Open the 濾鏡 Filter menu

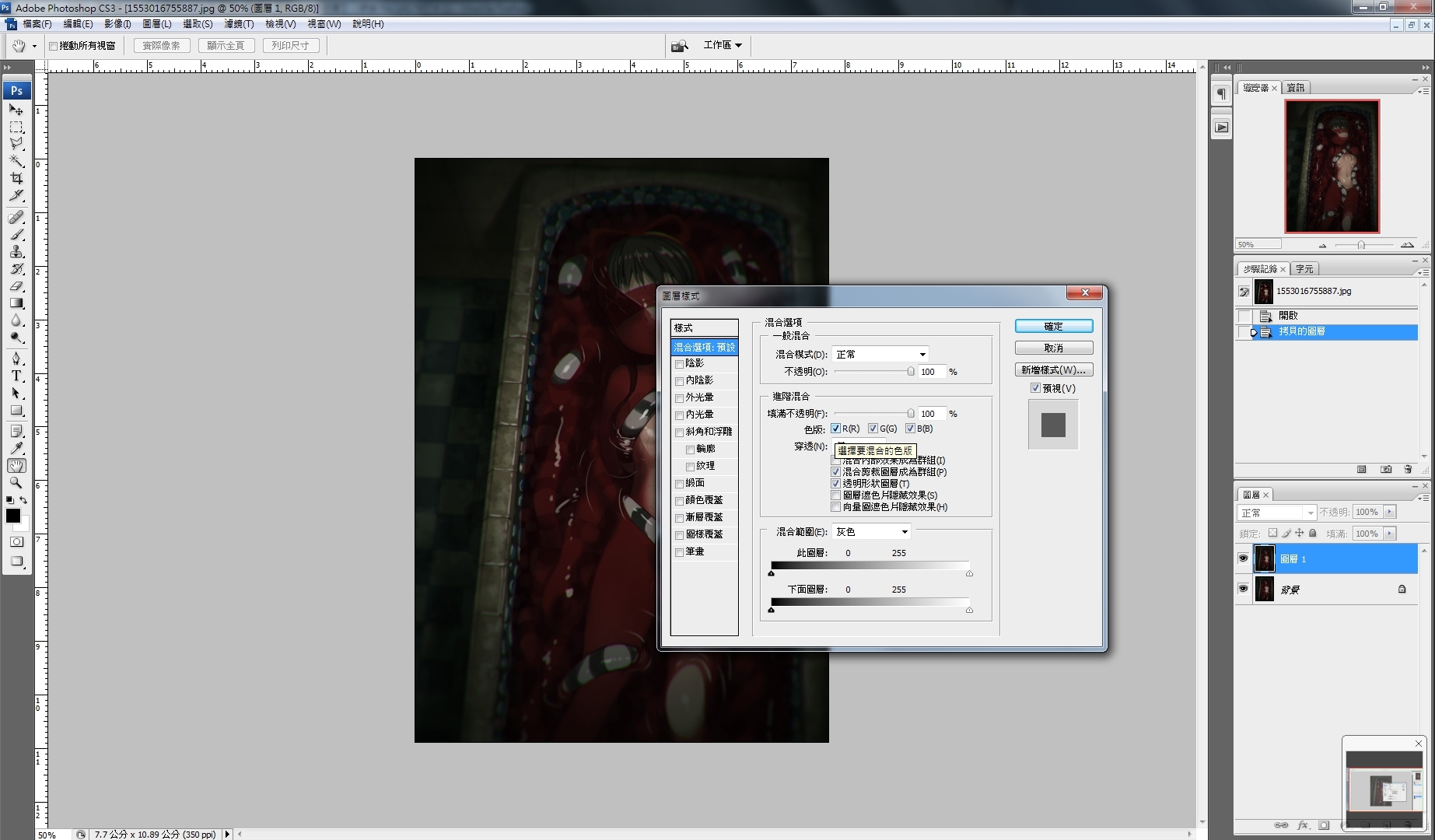(x=239, y=24)
